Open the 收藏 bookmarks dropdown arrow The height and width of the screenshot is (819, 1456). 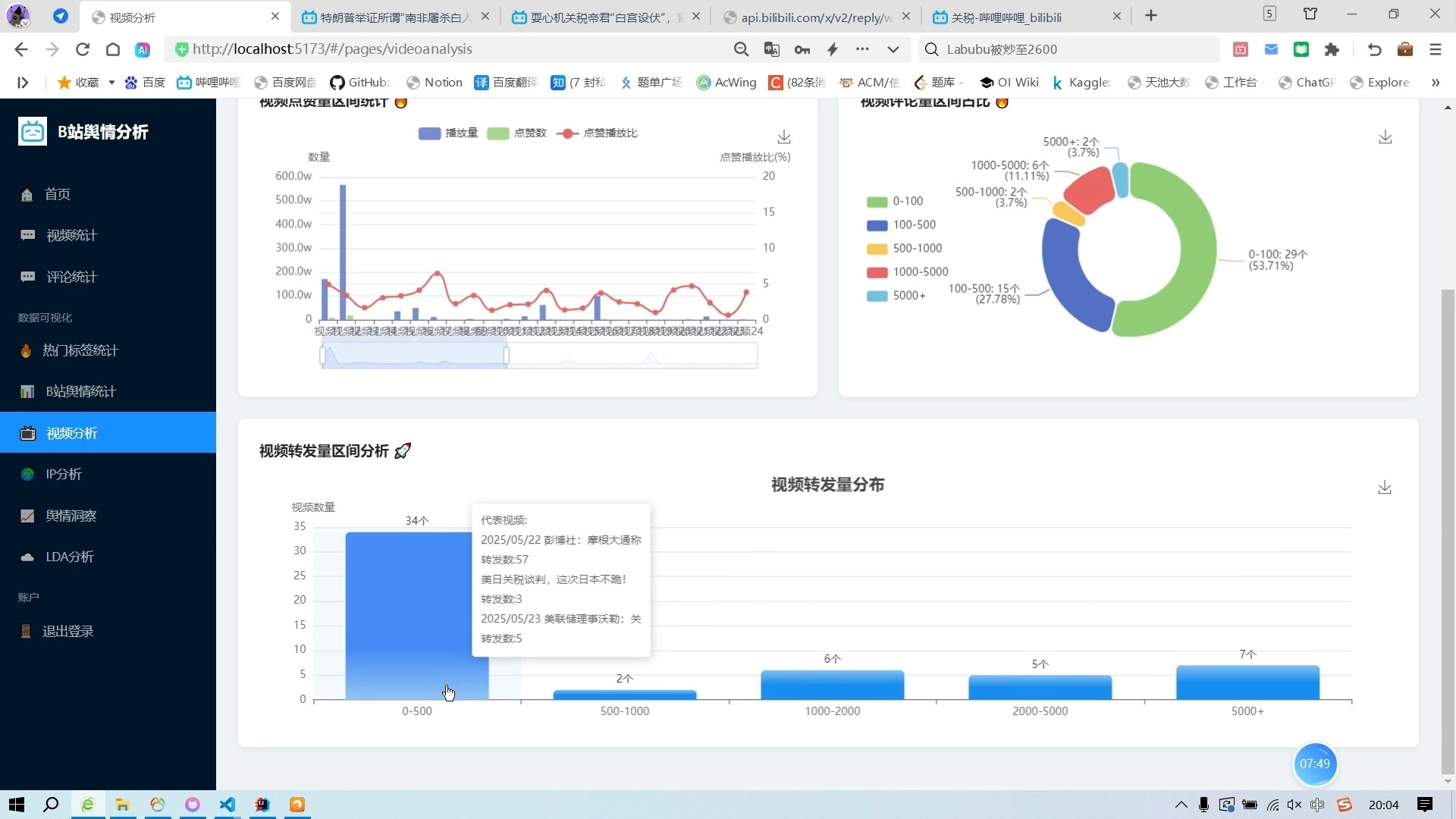pos(111,83)
